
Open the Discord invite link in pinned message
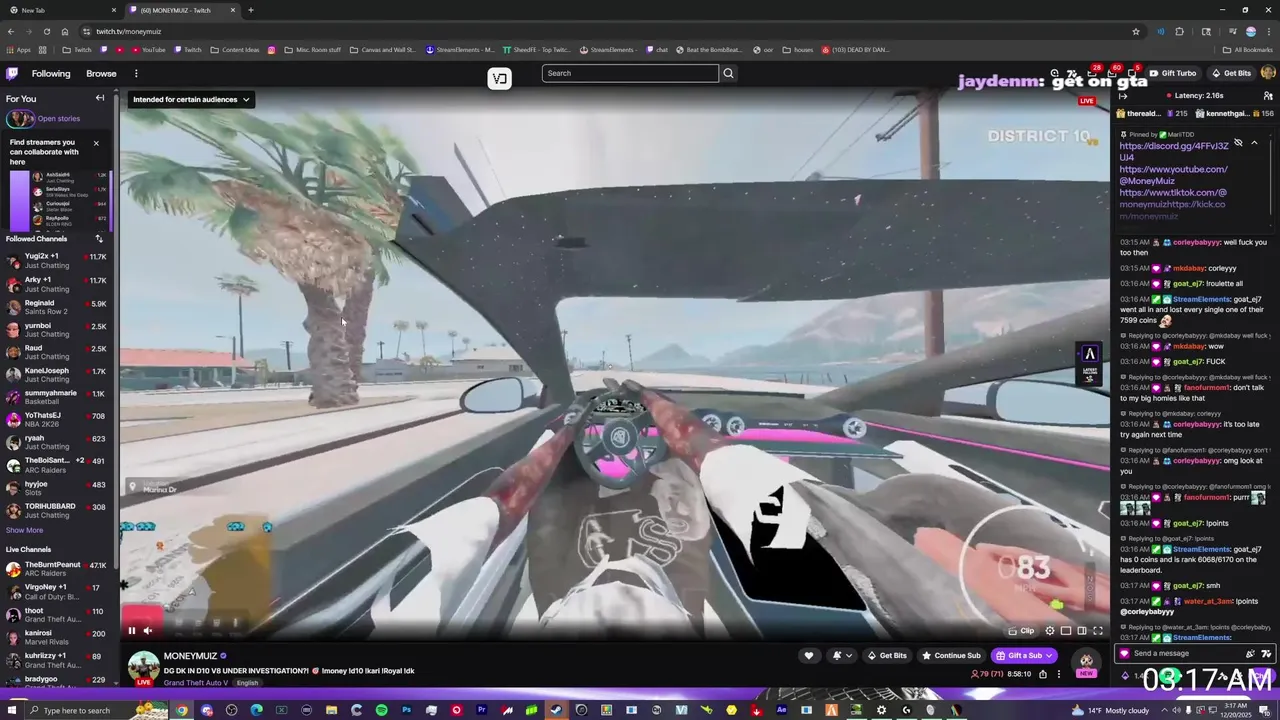1174,152
